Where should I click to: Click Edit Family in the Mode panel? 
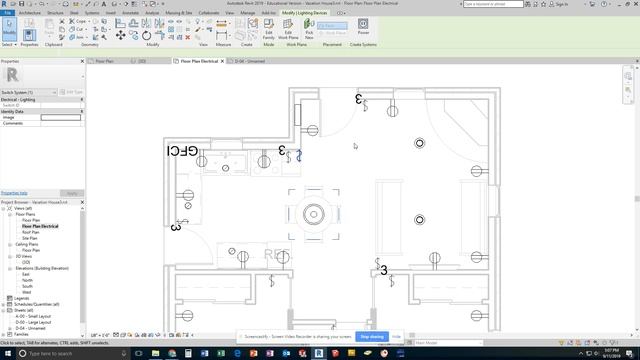[269, 29]
